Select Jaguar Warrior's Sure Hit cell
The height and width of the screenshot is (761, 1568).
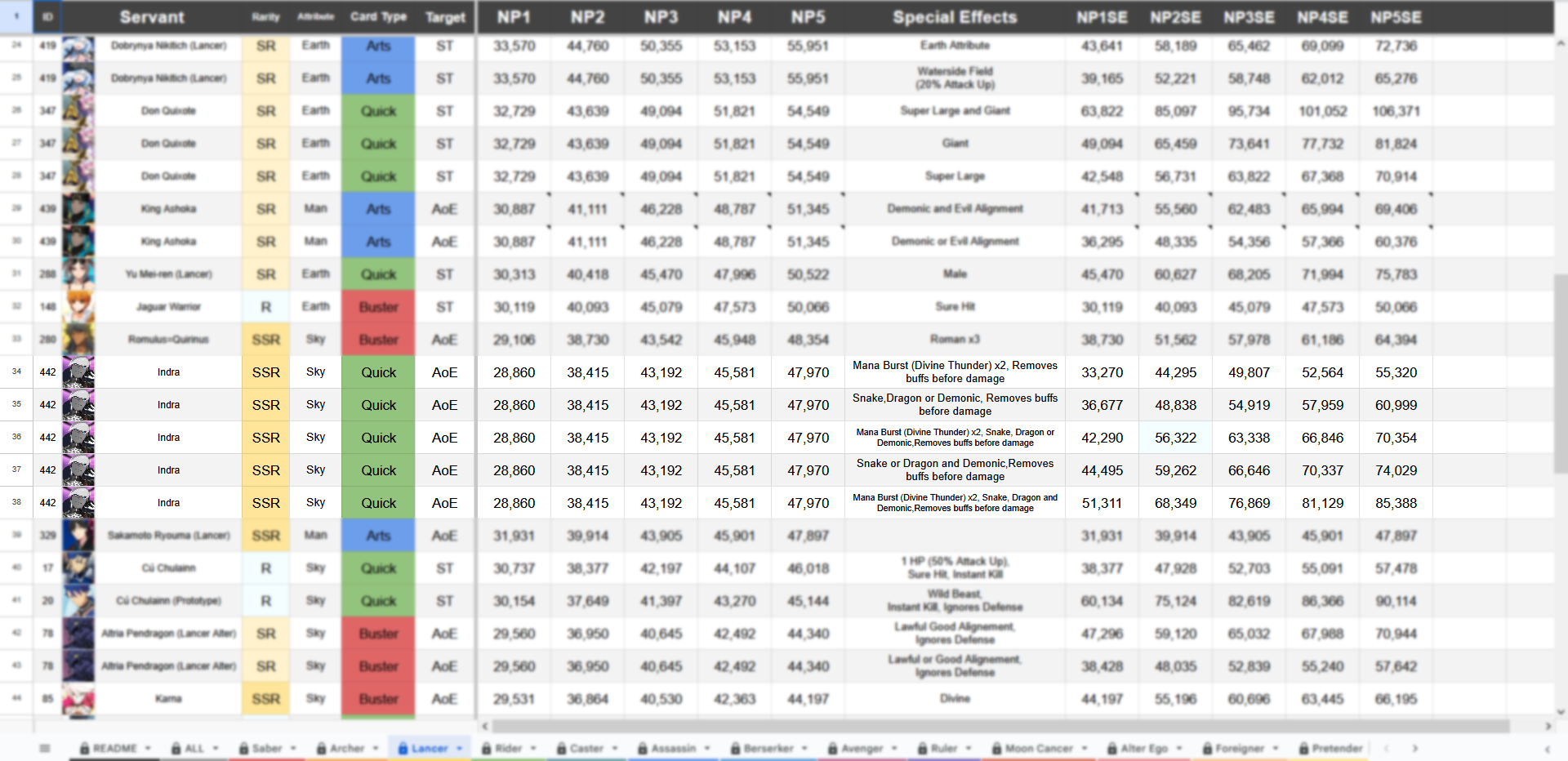click(x=955, y=307)
